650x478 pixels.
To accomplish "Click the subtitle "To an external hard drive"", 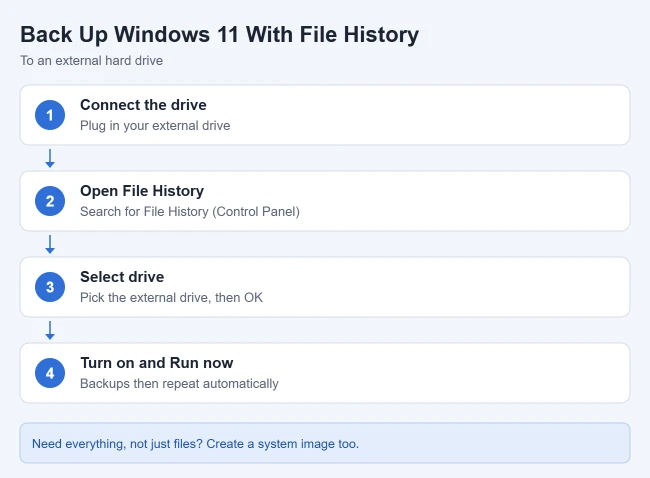I will 92,61.
